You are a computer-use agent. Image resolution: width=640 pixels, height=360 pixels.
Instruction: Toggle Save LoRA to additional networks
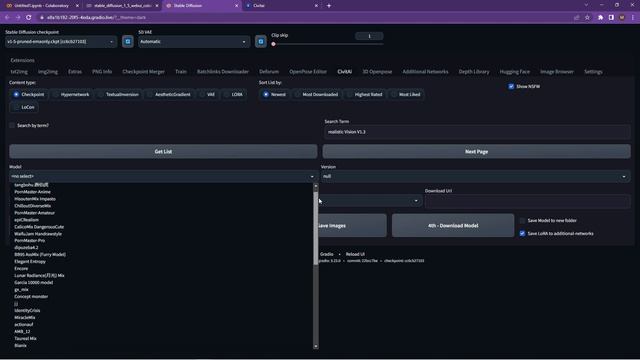pyautogui.click(x=522, y=233)
